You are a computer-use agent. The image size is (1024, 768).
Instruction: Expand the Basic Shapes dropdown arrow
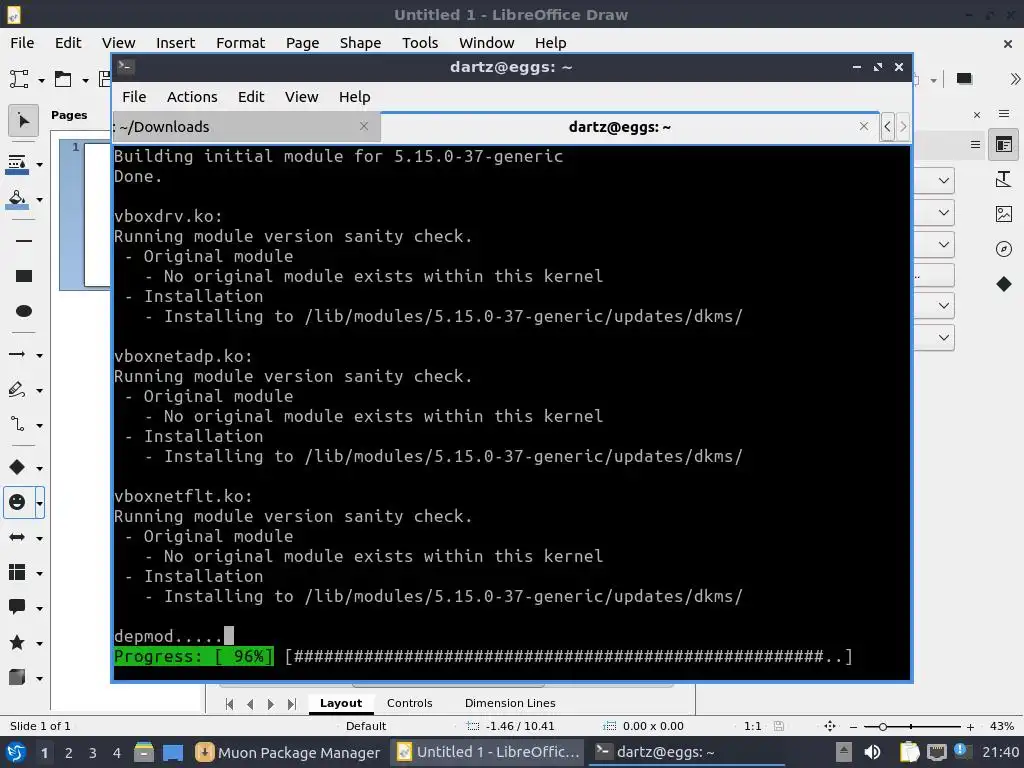point(39,468)
